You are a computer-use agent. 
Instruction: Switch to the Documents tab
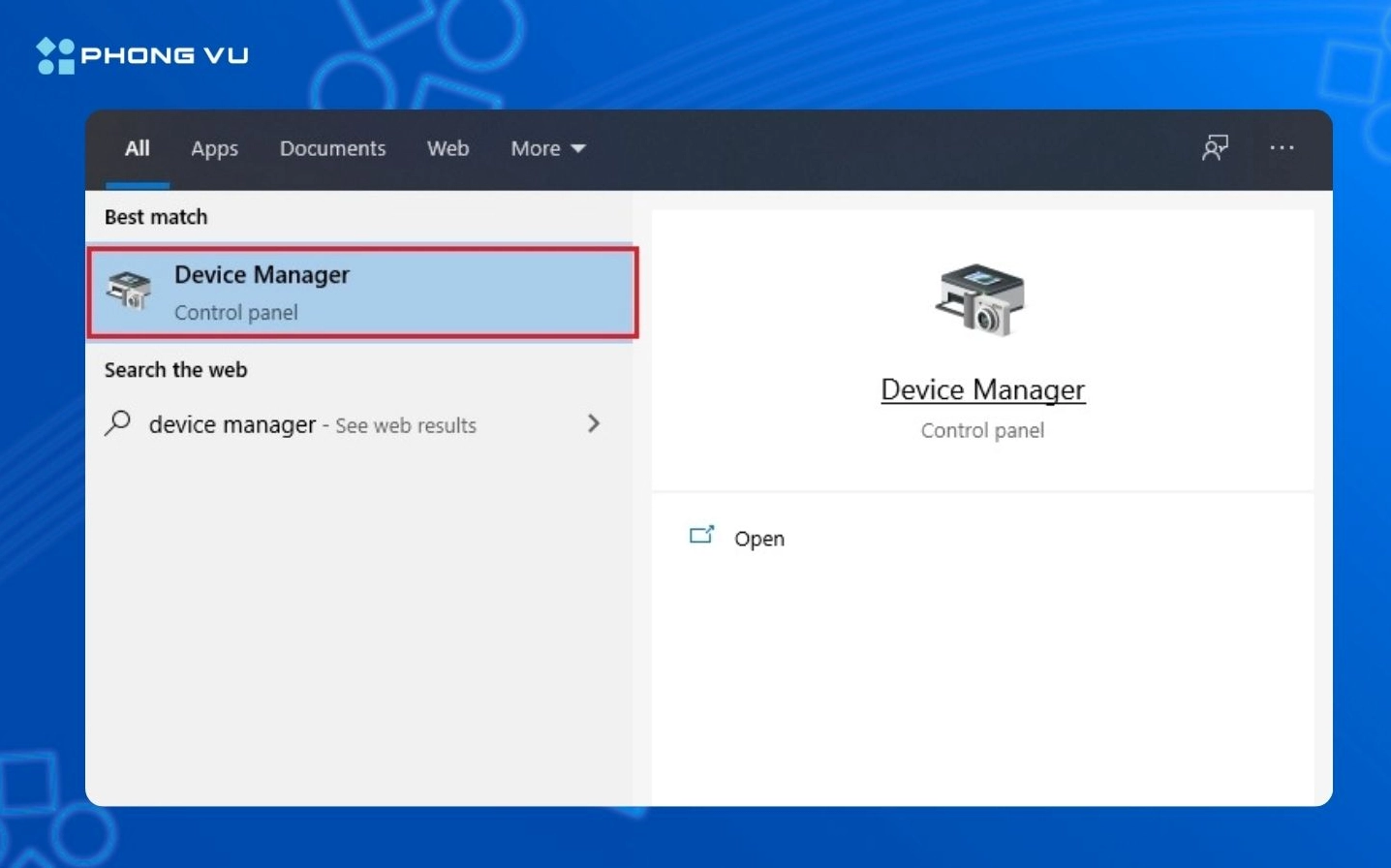(332, 148)
